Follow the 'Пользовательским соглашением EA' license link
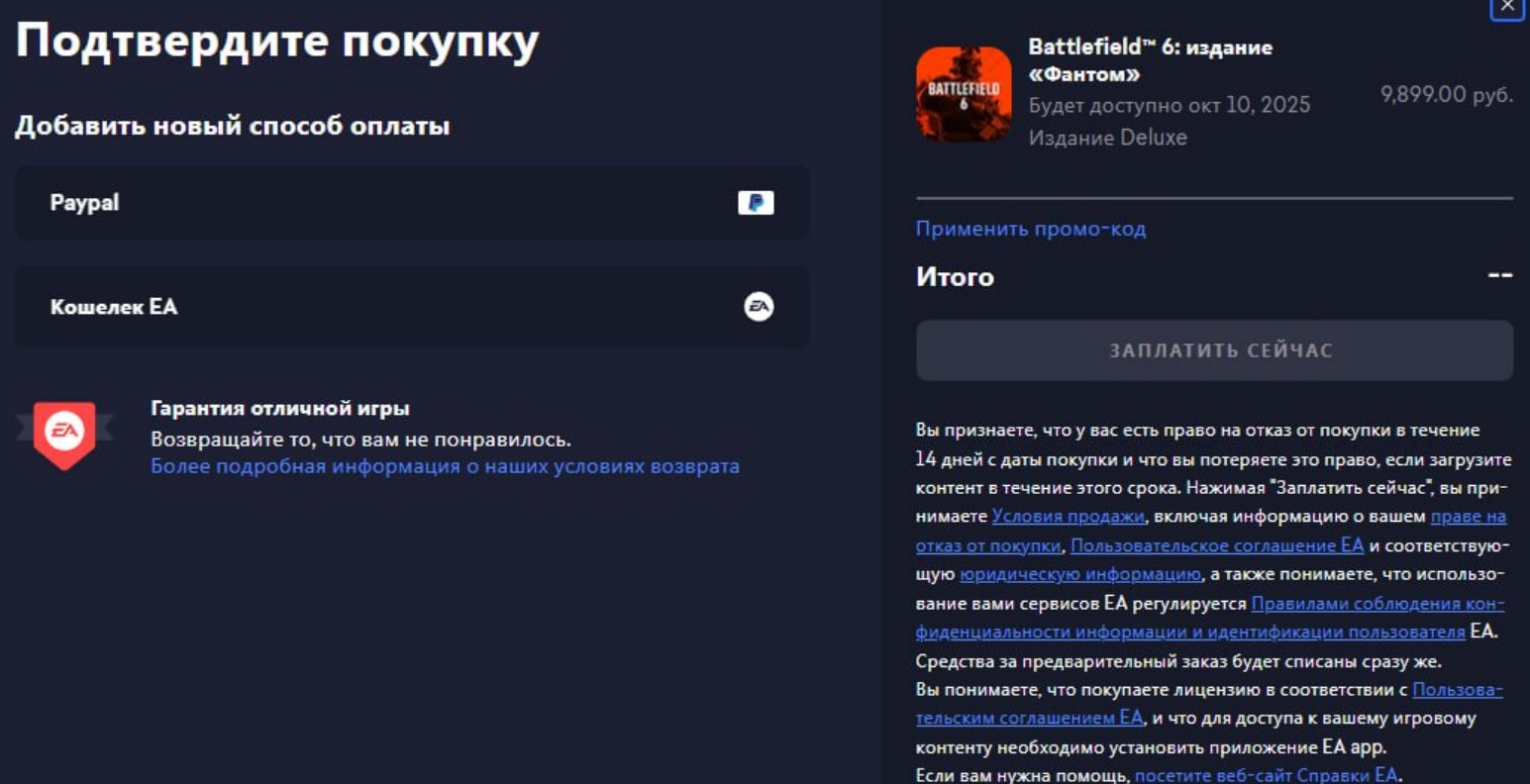Viewport: 1530px width, 784px height. click(x=1029, y=718)
